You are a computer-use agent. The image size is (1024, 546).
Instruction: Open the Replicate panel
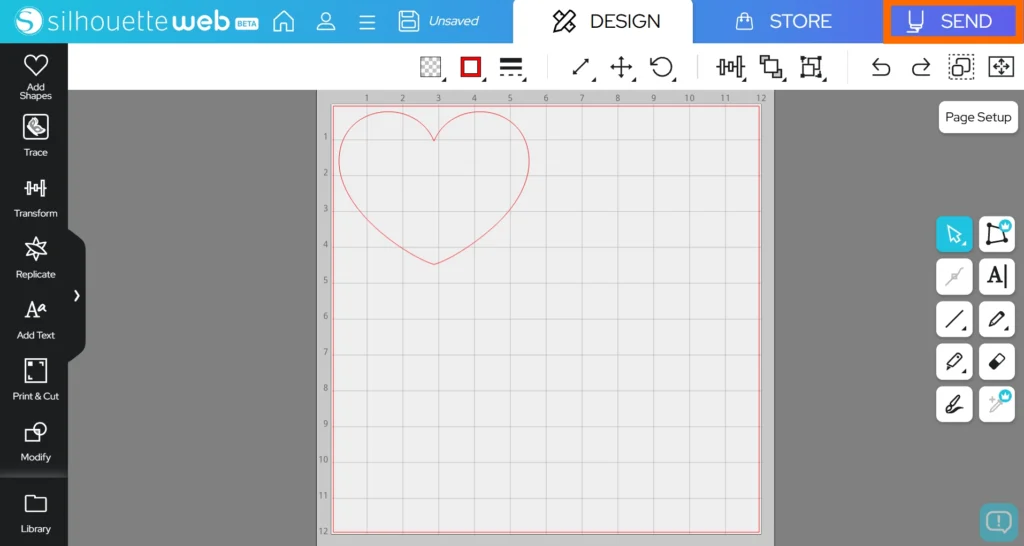tap(36, 257)
